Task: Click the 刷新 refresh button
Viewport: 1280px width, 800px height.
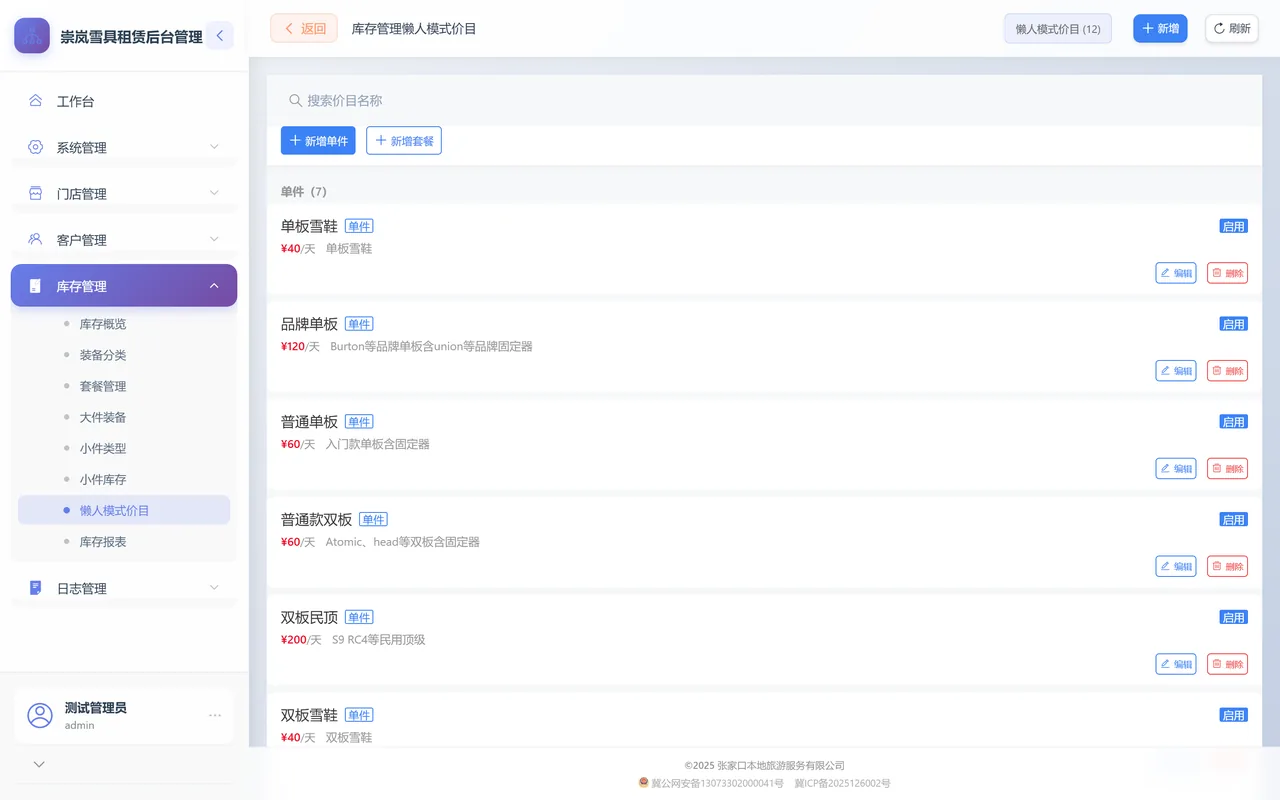Action: coord(1232,29)
